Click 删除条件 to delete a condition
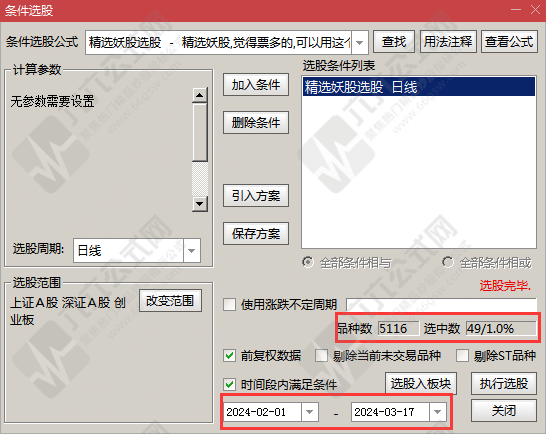The image size is (546, 434). point(256,123)
